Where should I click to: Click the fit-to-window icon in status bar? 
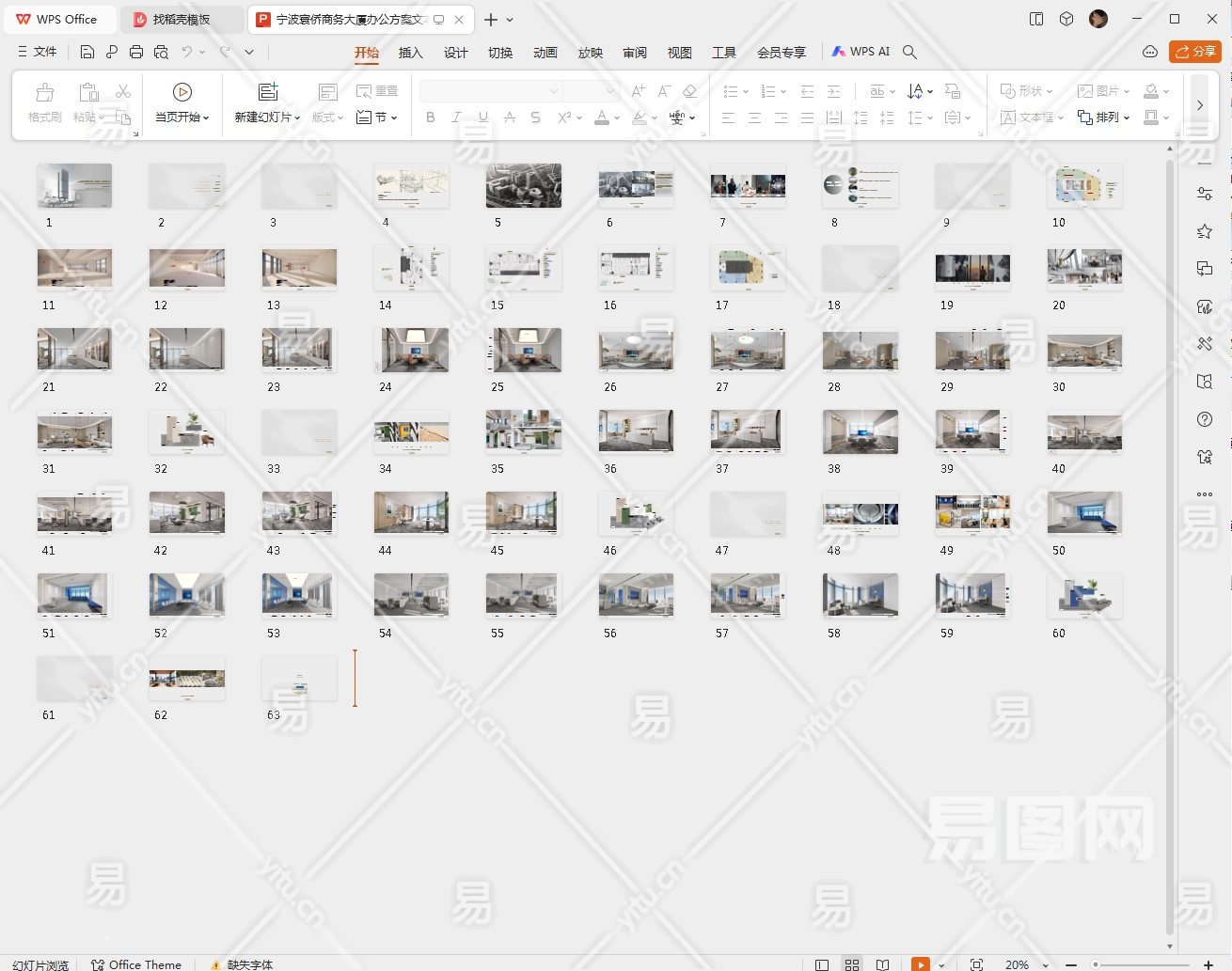[x=976, y=964]
